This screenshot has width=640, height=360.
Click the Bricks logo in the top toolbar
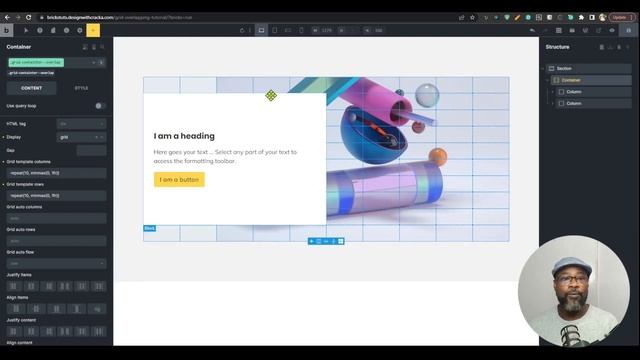[x=7, y=30]
